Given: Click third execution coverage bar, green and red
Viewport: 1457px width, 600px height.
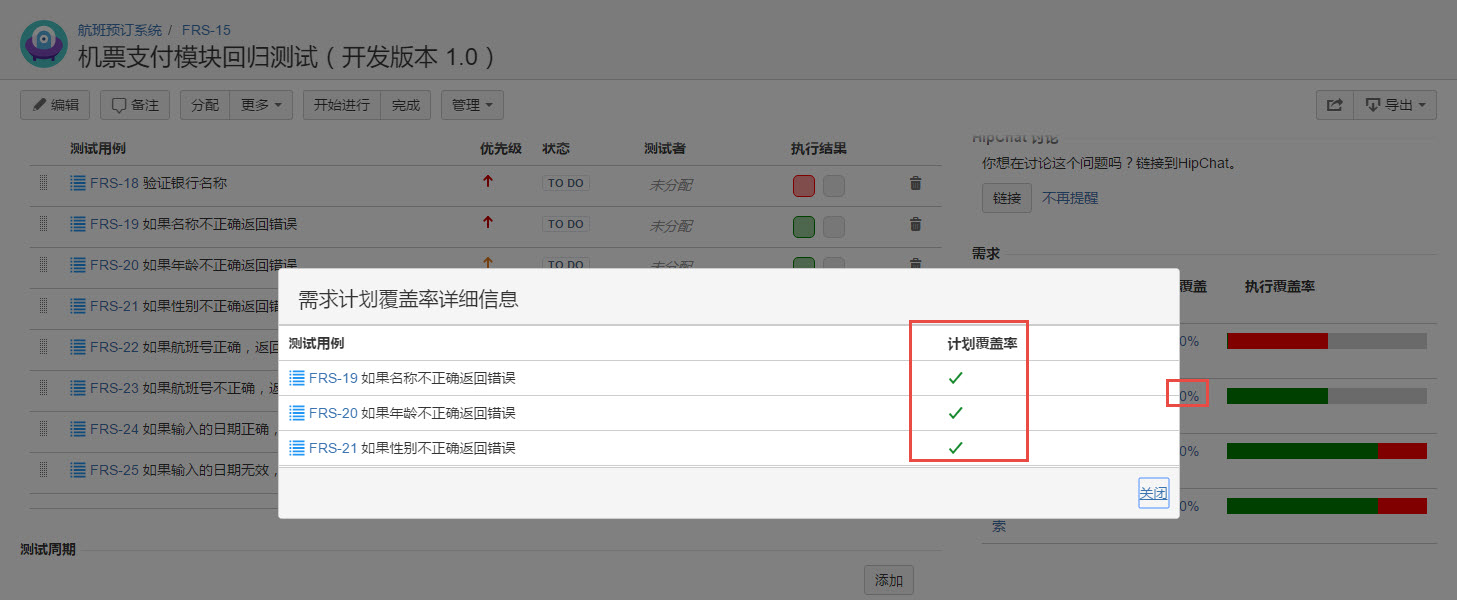Looking at the screenshot, I should pos(1327,451).
